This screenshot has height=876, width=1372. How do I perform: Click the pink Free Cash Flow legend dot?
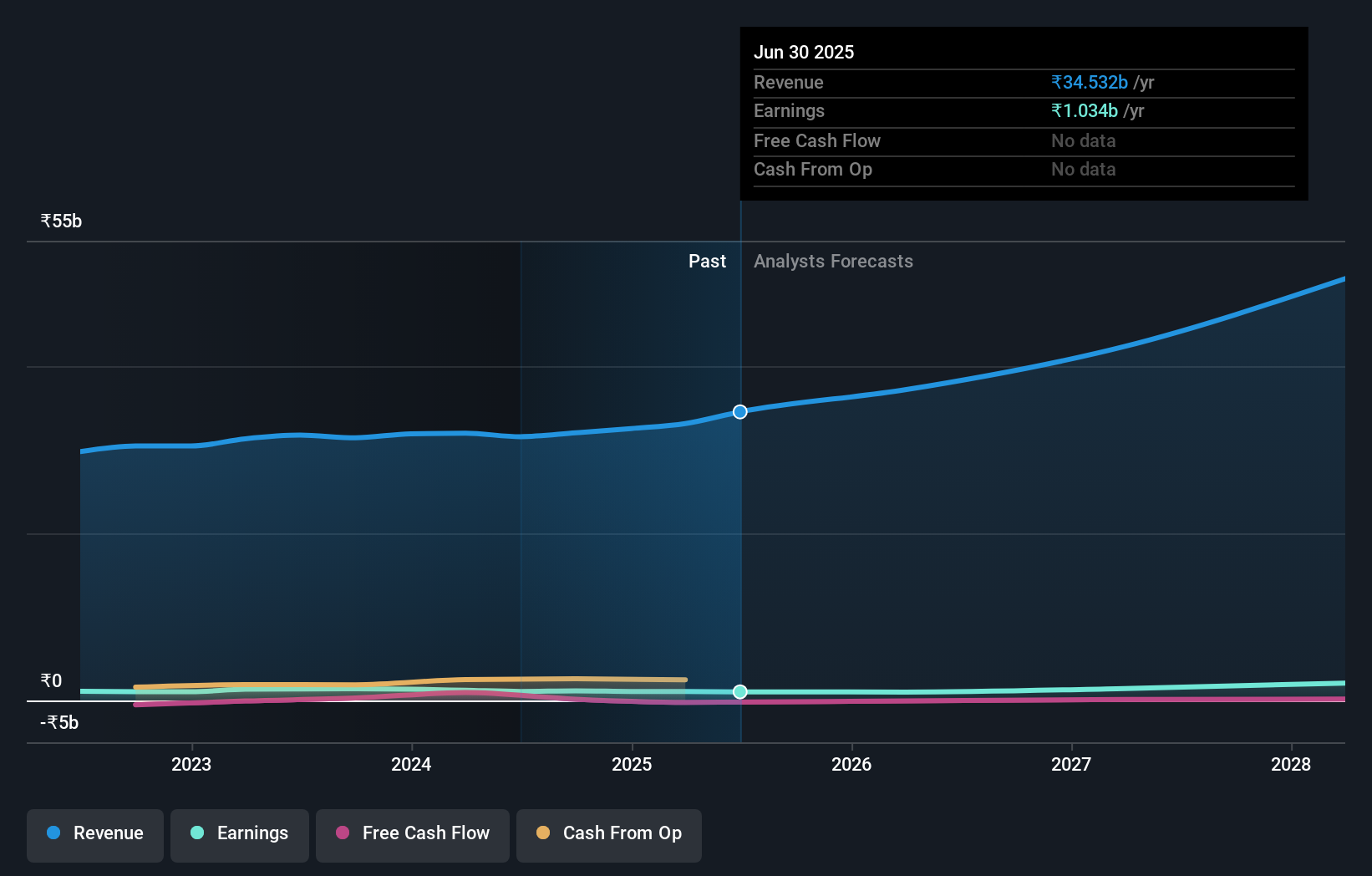(x=342, y=833)
